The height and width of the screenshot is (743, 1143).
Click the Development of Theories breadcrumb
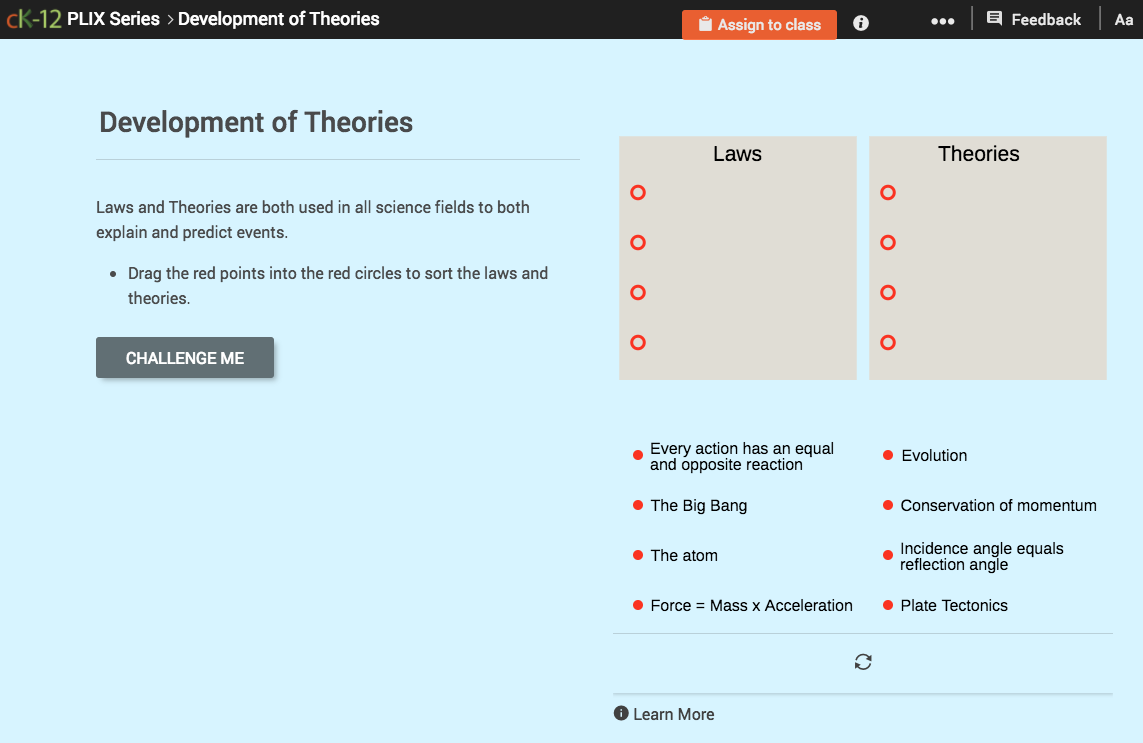(x=278, y=18)
